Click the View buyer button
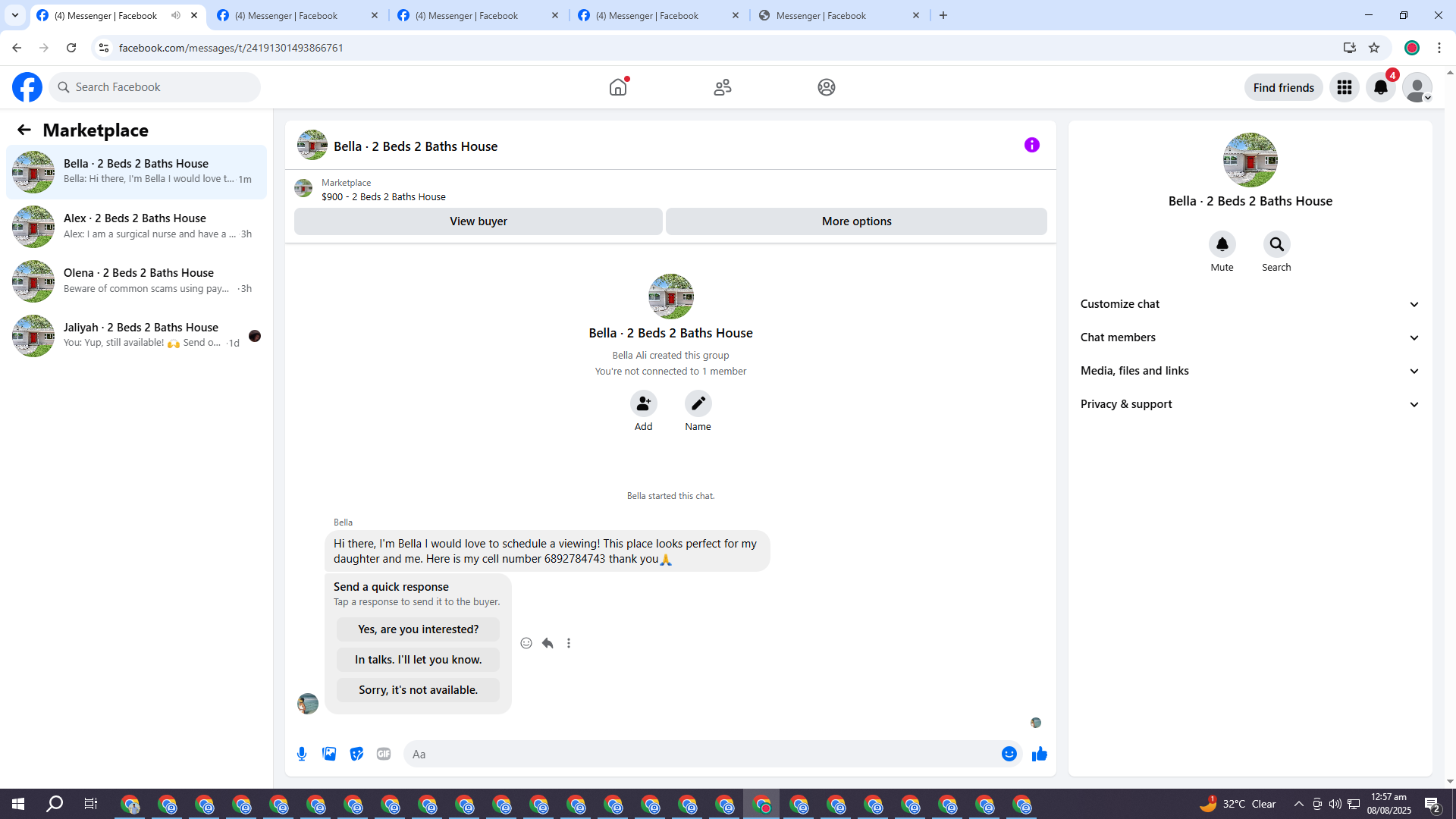 (x=478, y=221)
